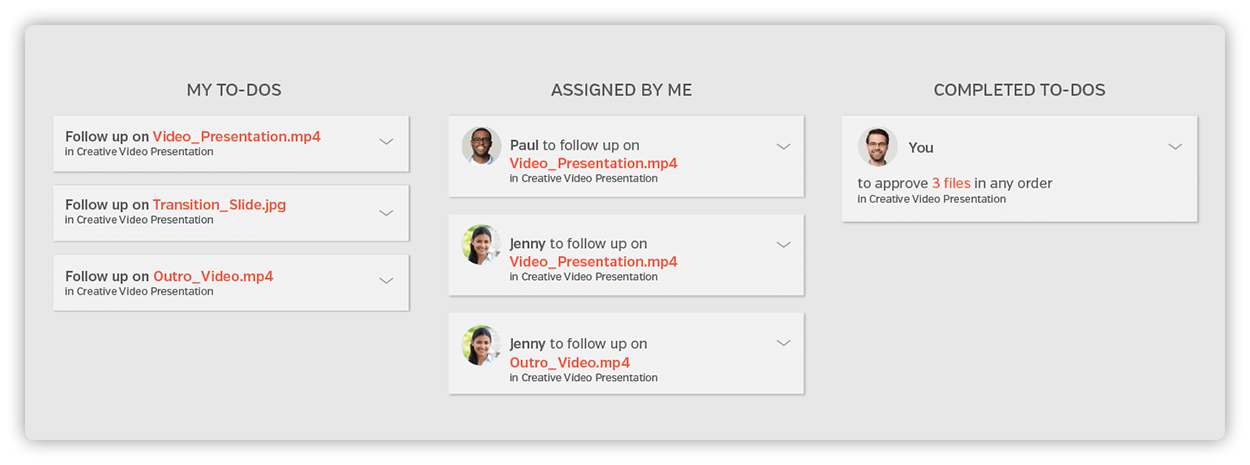Select the My To-Dos column heading
1250x465 pixels.
tap(234, 90)
